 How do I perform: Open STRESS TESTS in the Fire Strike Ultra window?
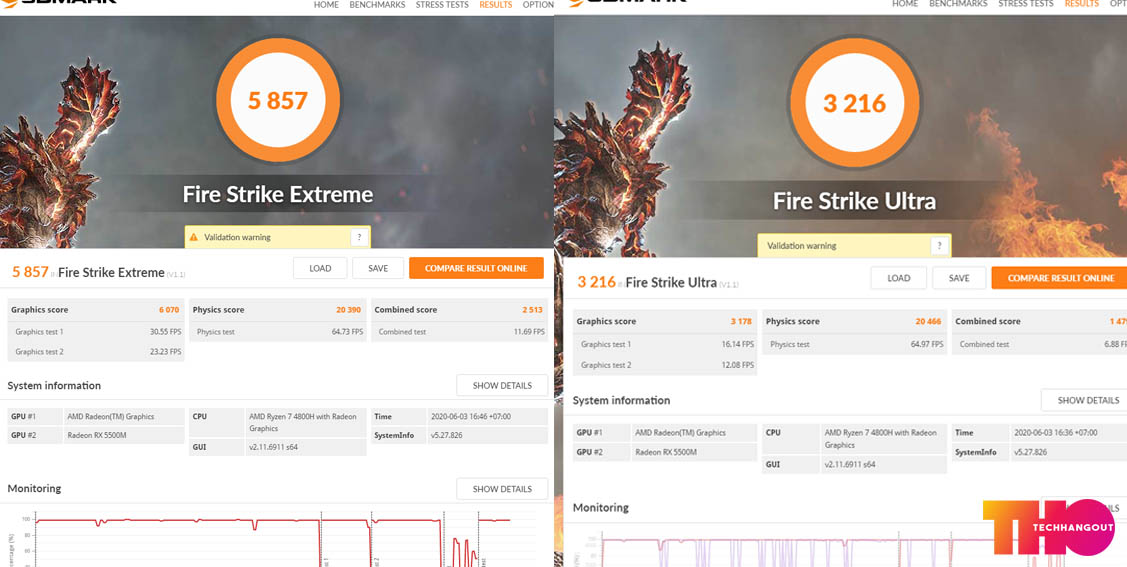1026,4
